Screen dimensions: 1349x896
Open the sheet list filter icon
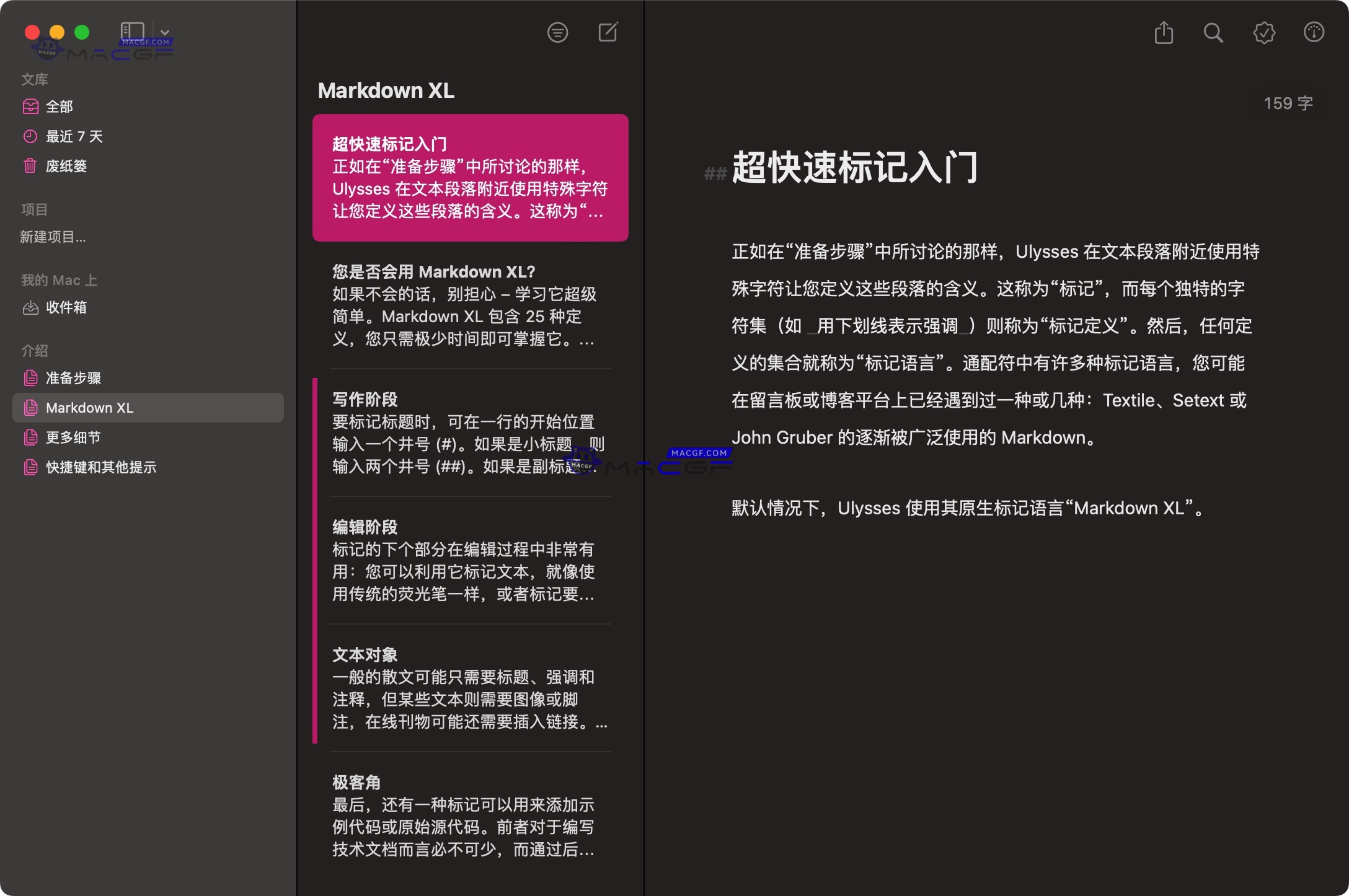point(557,32)
